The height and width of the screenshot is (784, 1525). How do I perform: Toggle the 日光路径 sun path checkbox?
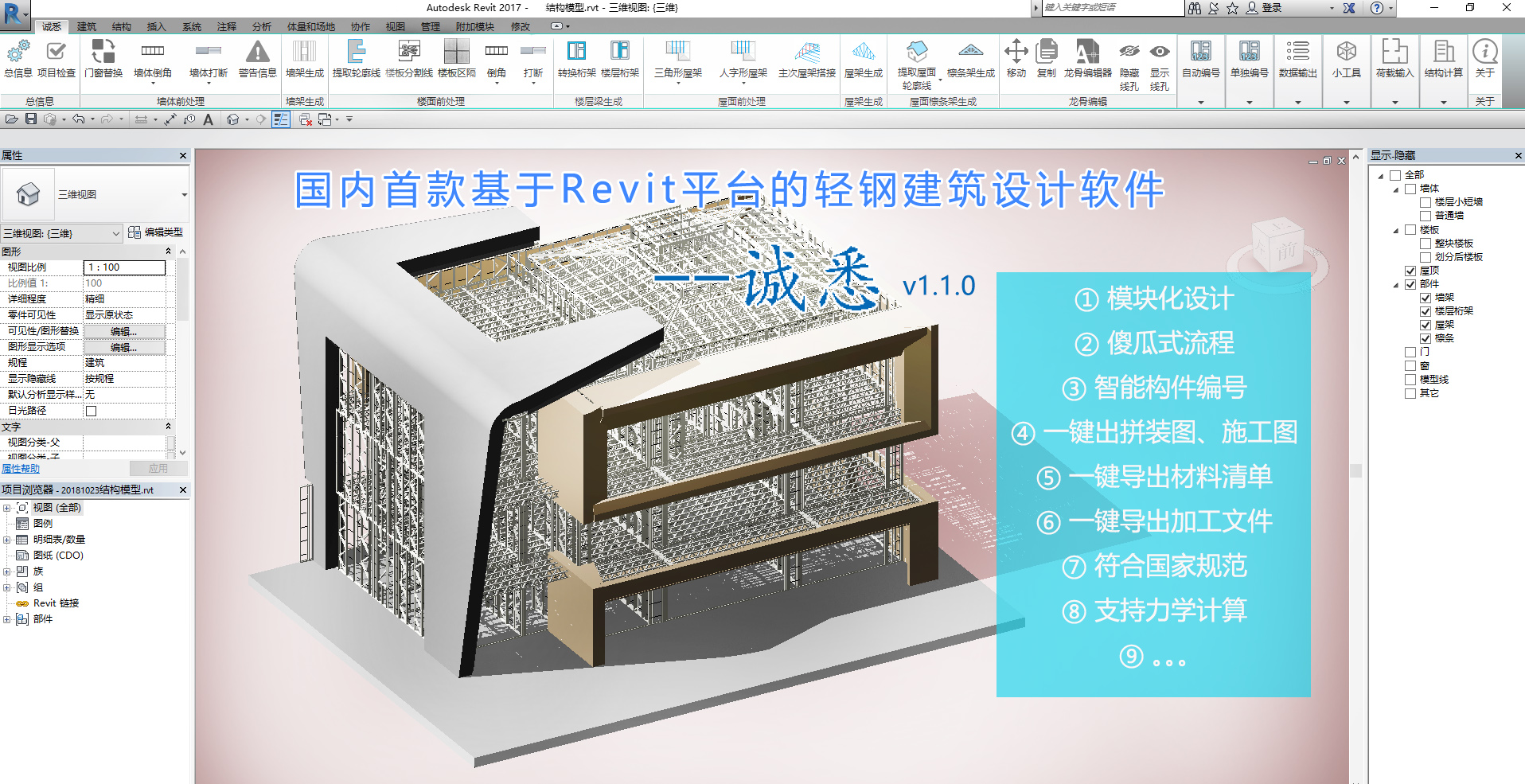(92, 411)
